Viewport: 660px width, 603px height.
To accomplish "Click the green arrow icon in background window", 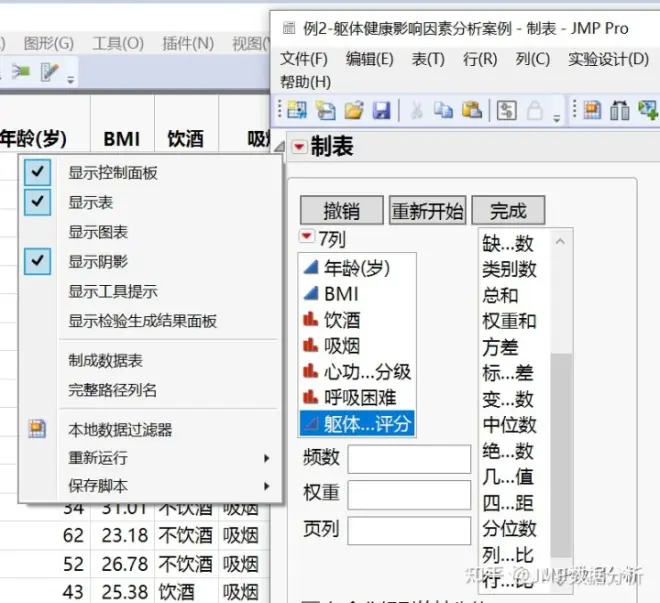I will (20, 72).
